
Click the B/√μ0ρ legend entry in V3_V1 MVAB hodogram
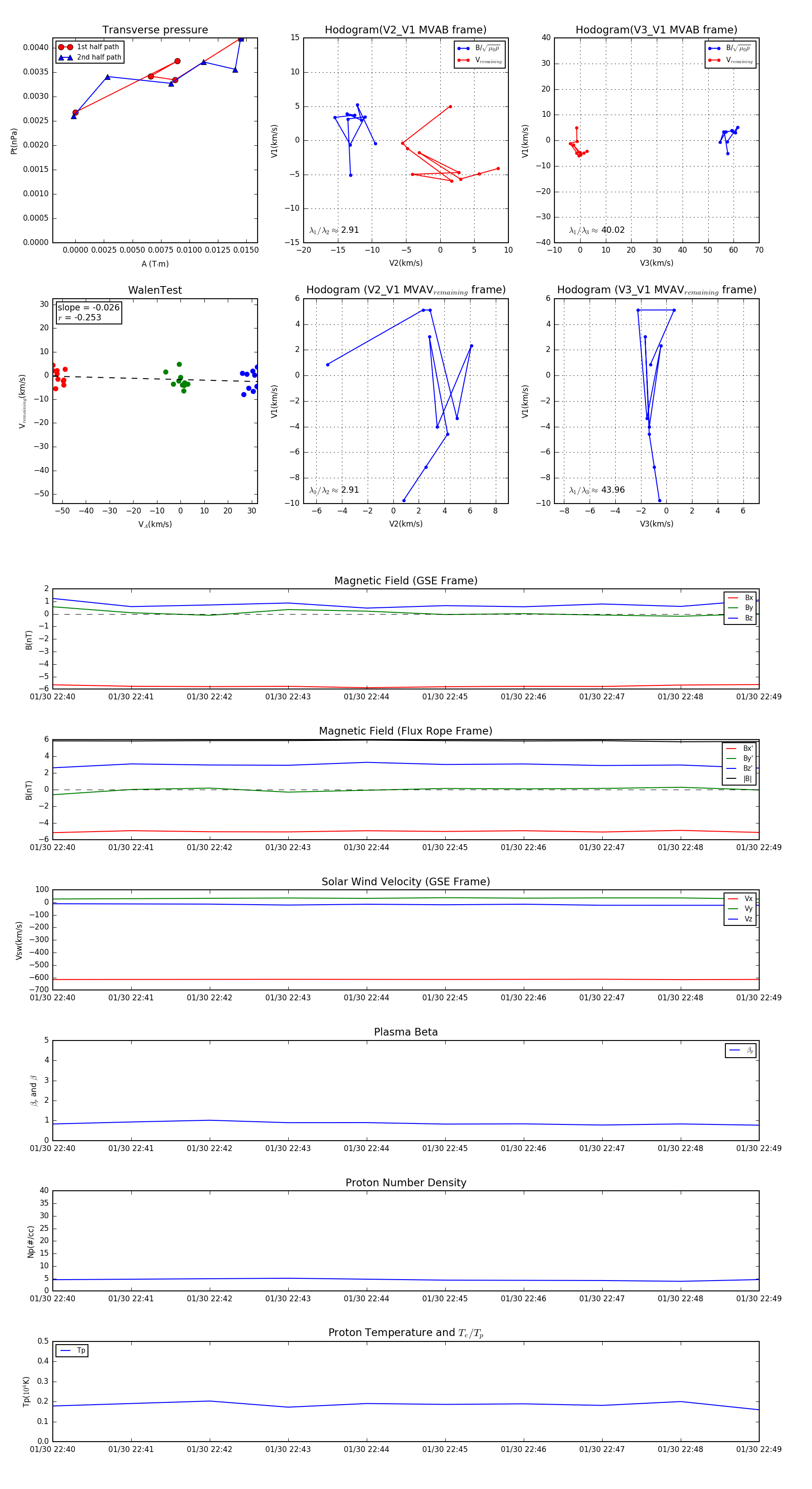pyautogui.click(x=730, y=48)
